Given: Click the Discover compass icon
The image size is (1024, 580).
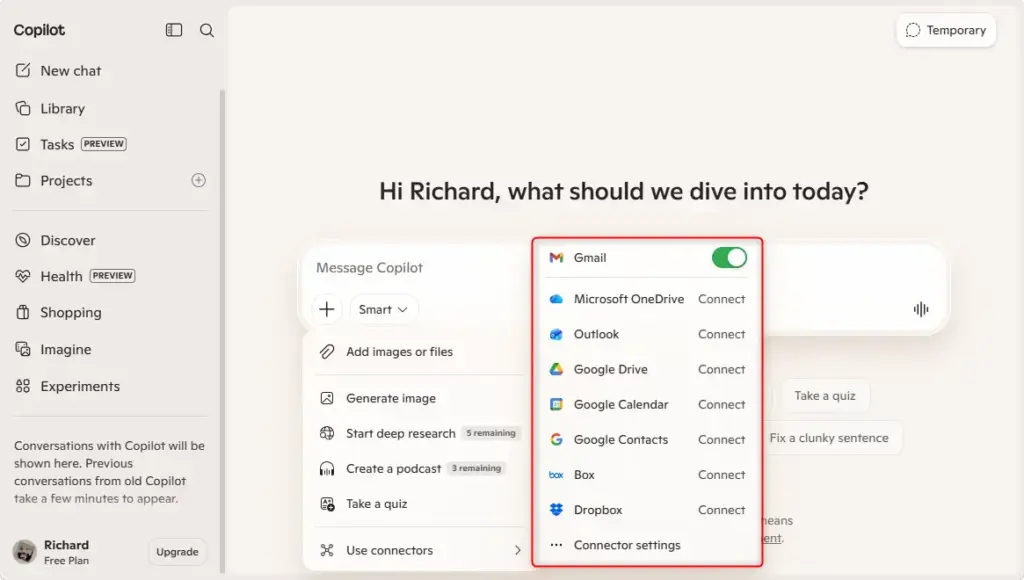Looking at the screenshot, I should coord(23,240).
